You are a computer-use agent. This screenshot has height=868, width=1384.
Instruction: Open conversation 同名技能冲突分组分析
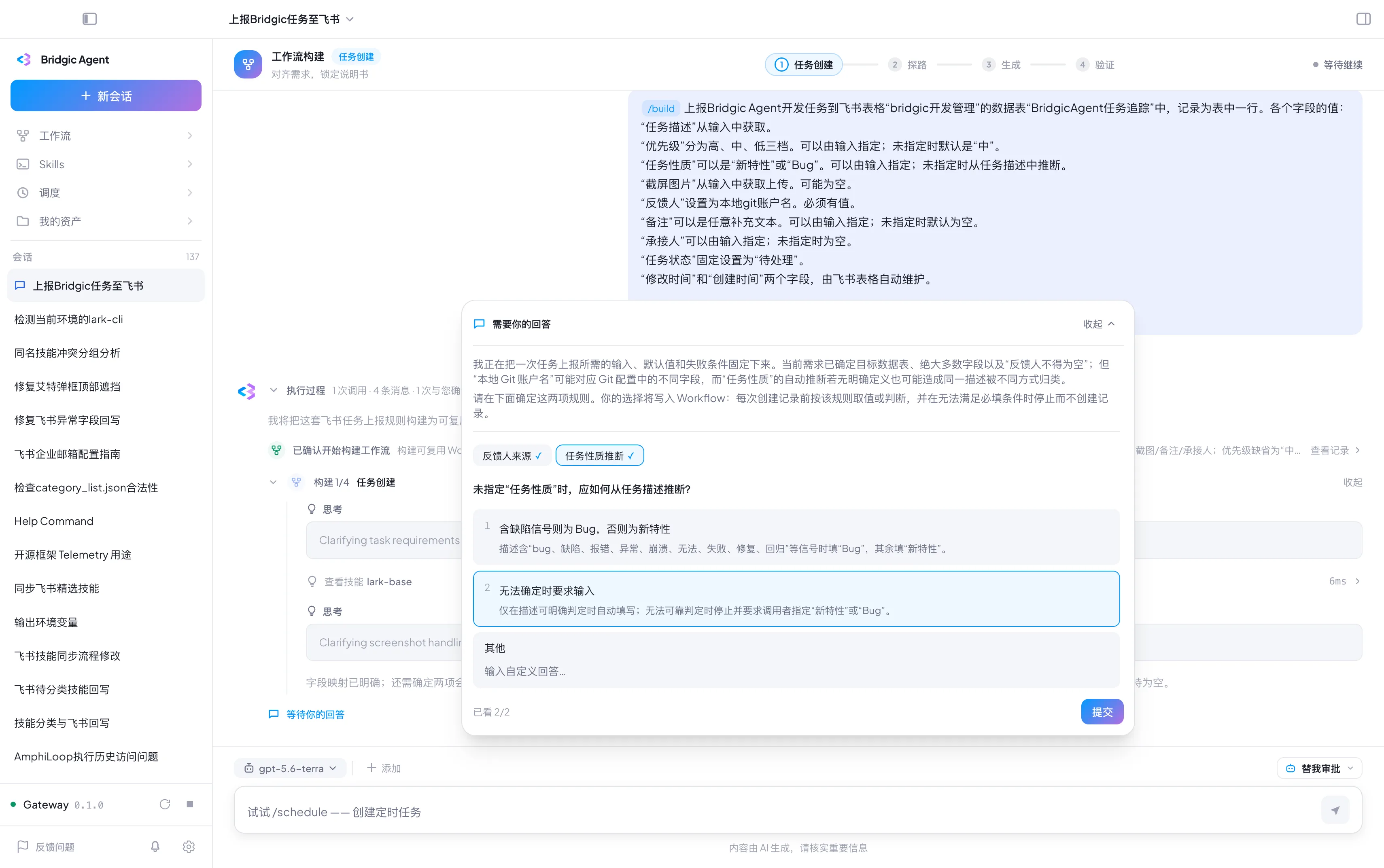(x=106, y=352)
